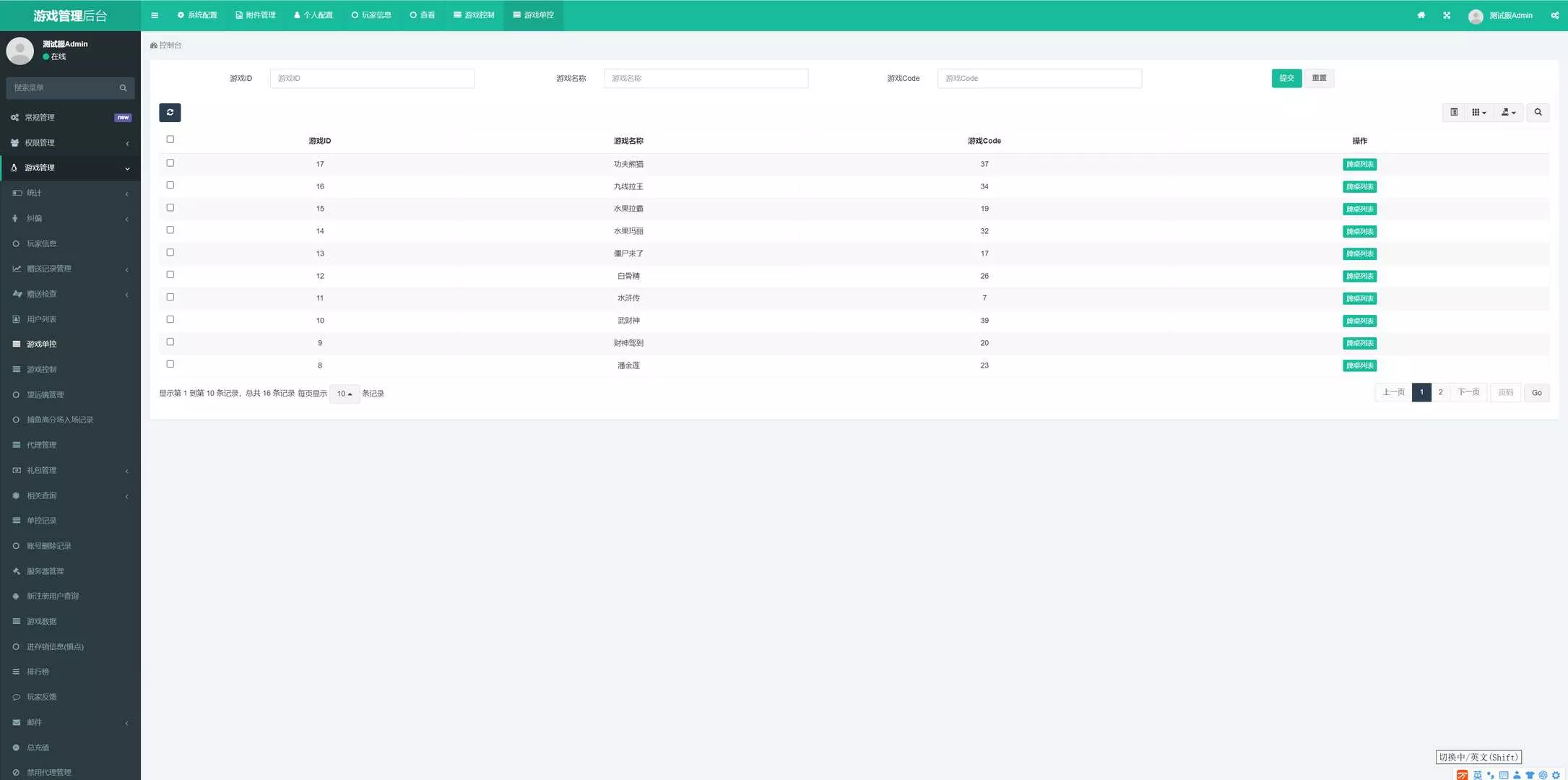
Task: Click 牌桌列表 button for 功夫熊猫
Action: click(1359, 165)
